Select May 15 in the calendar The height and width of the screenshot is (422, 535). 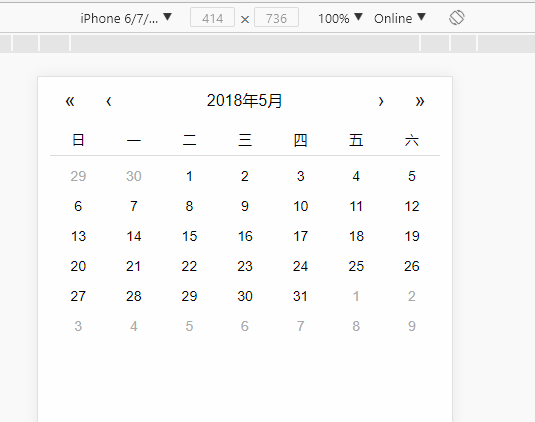tap(189, 236)
